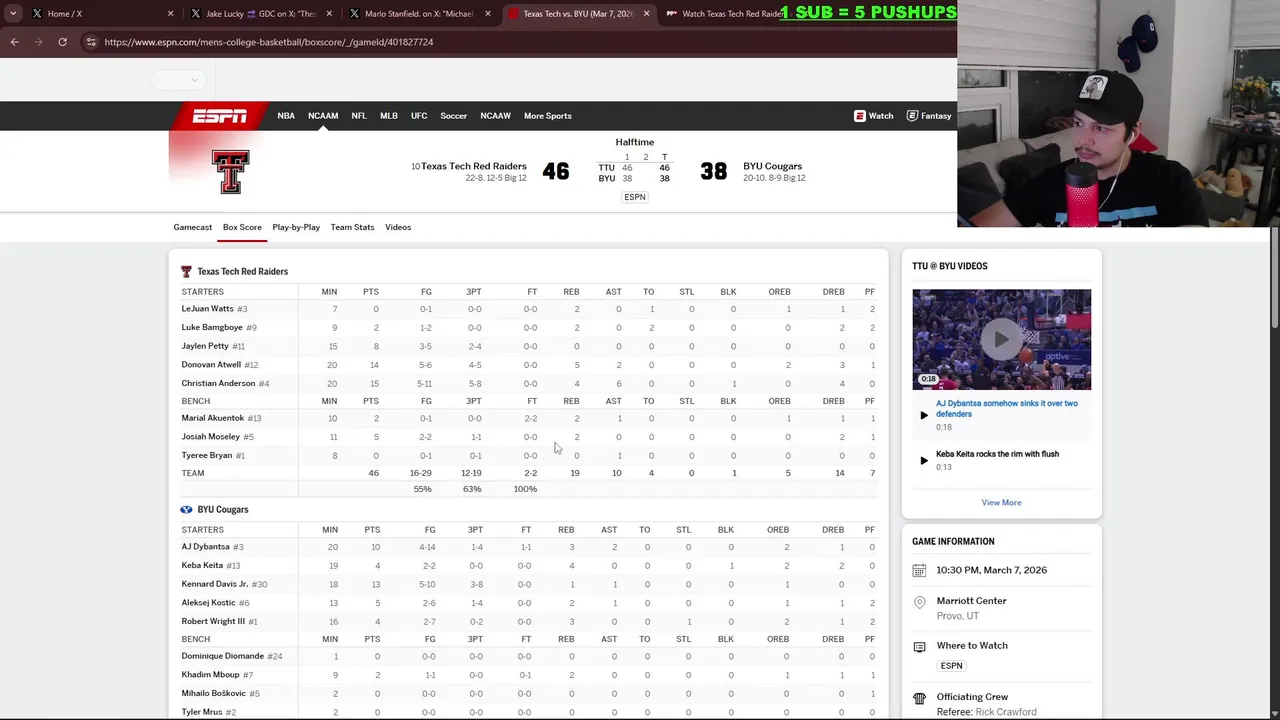Open Aleksej Kostic player page

click(208, 603)
